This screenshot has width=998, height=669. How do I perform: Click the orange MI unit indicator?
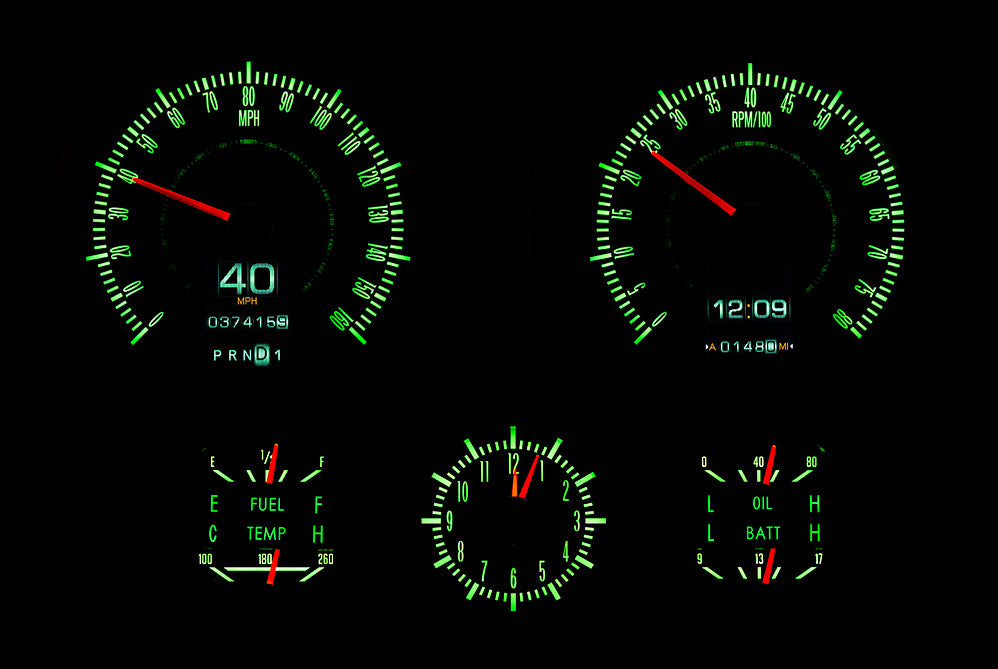point(784,346)
